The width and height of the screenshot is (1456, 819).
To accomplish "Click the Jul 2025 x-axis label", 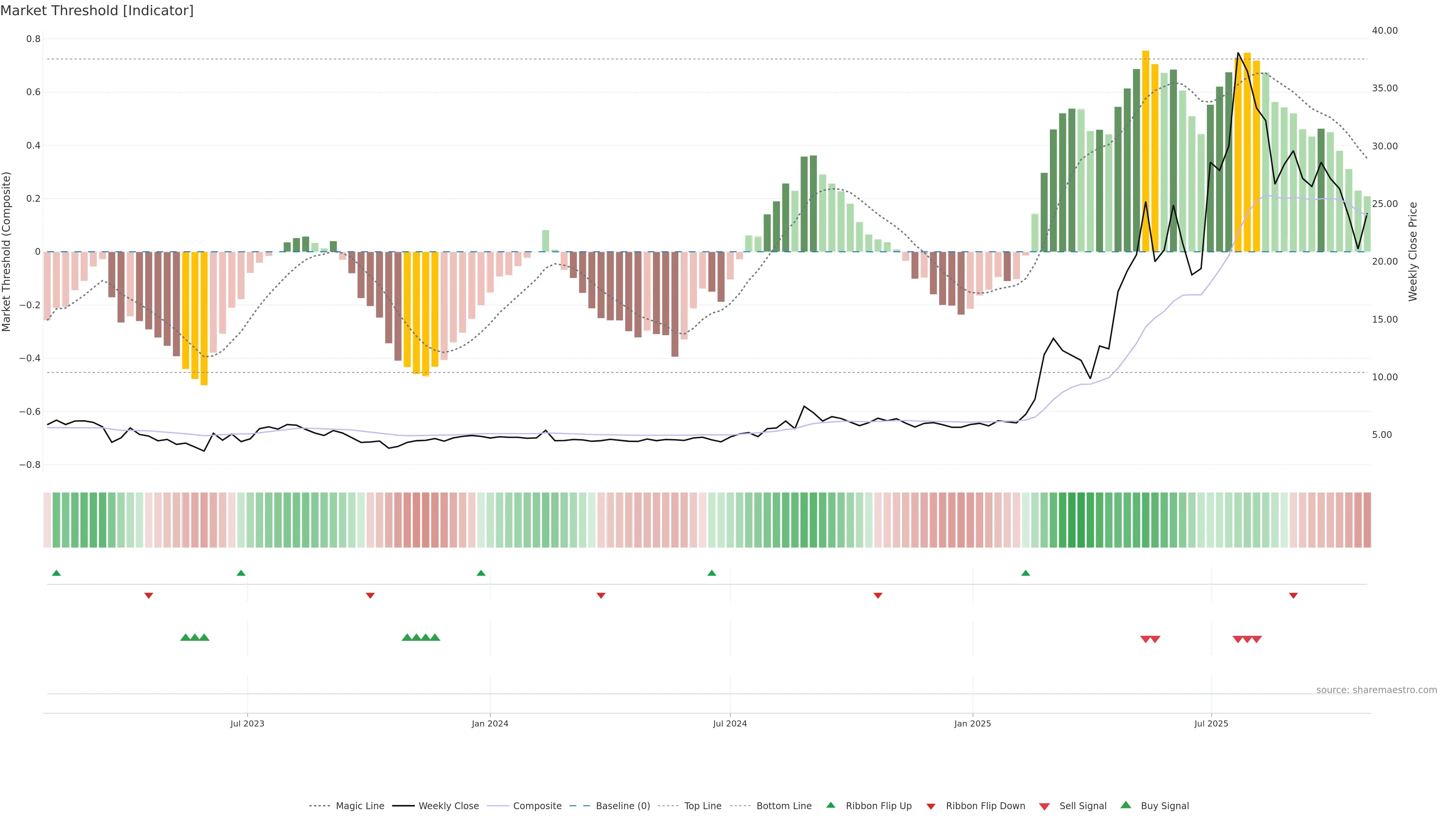I will [1211, 723].
